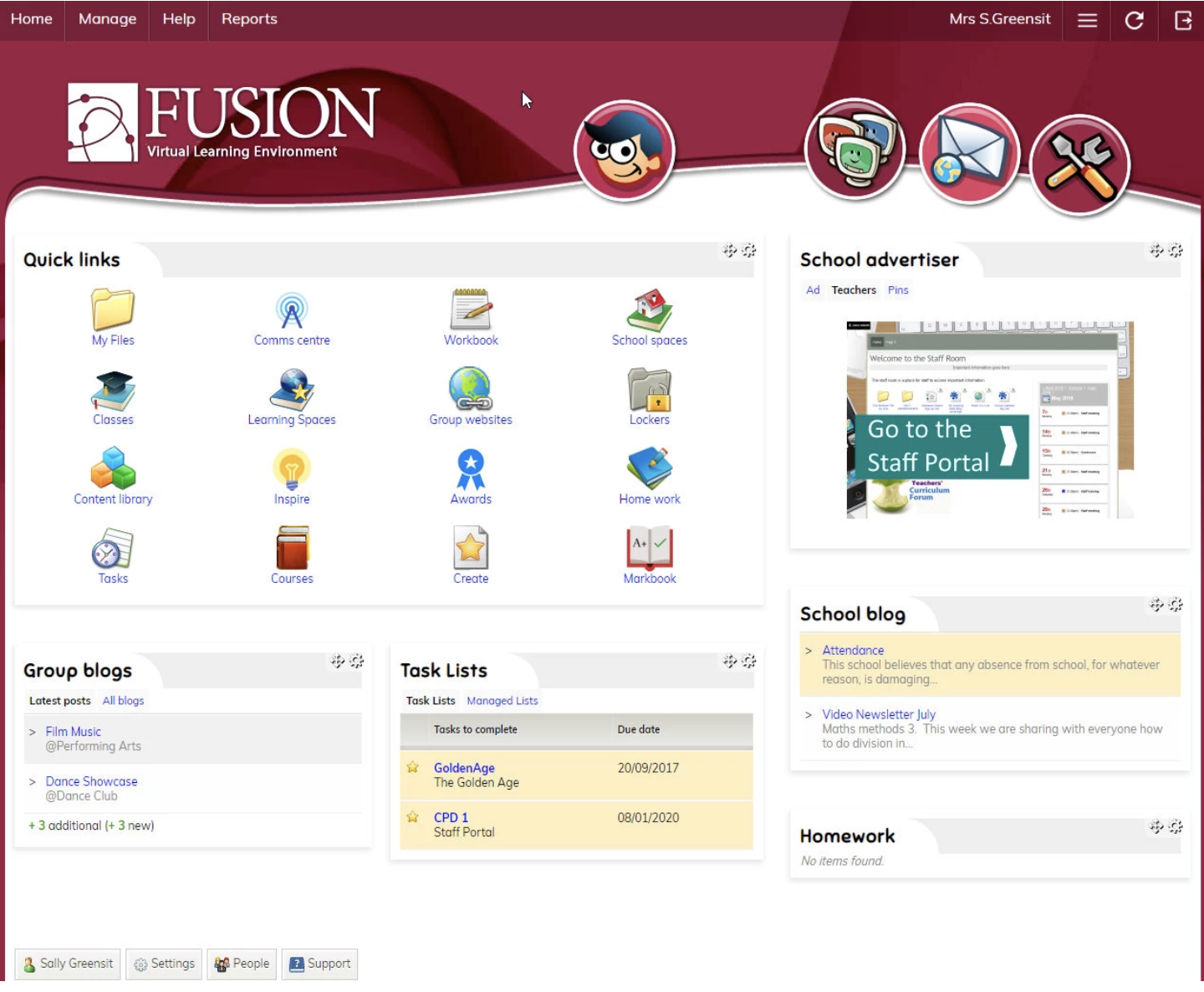Toggle the star beside GoldenAge task
1204x992 pixels.
413,767
